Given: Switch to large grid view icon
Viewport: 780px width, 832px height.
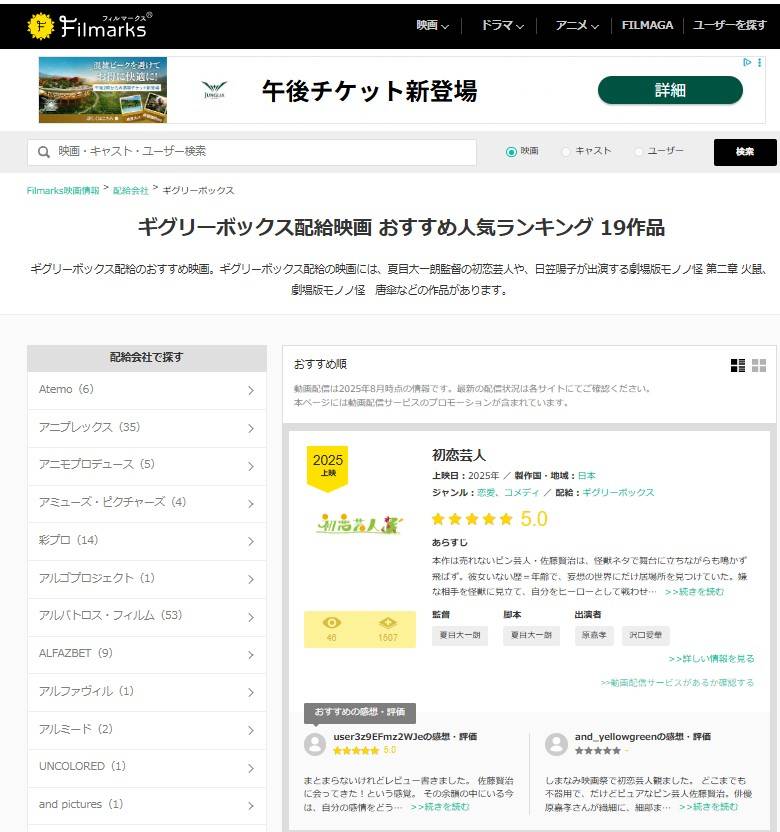Looking at the screenshot, I should coord(738,365).
